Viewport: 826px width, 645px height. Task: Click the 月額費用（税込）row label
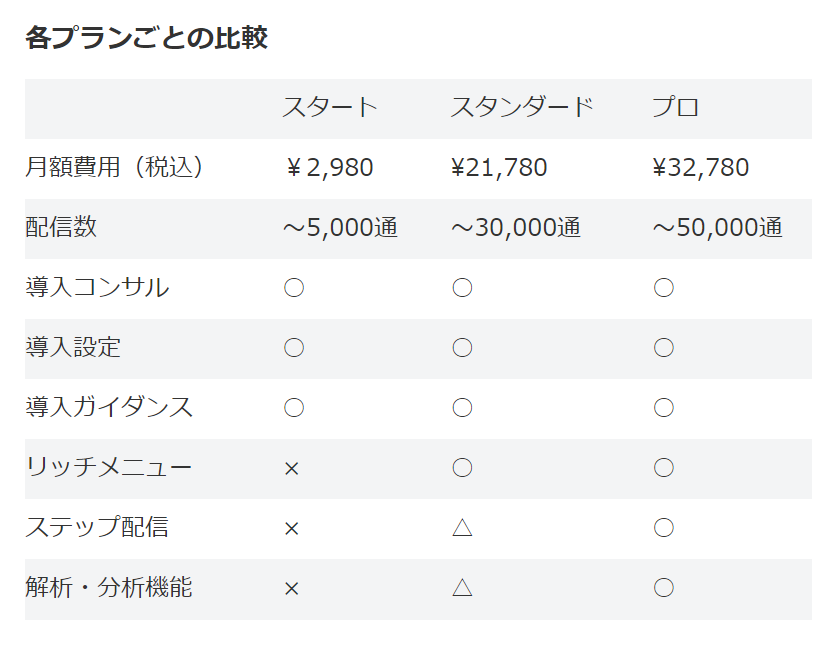pos(114,168)
